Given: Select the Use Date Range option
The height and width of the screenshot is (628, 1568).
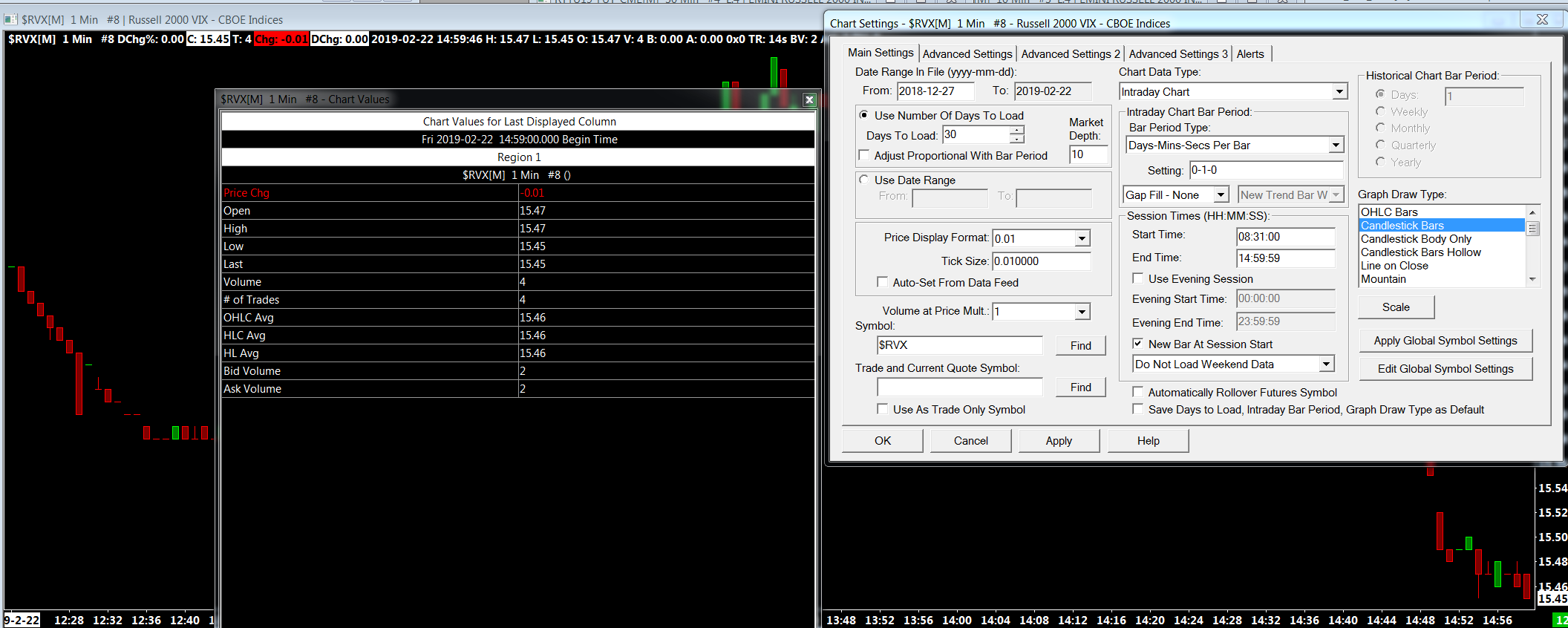Looking at the screenshot, I should [x=864, y=180].
